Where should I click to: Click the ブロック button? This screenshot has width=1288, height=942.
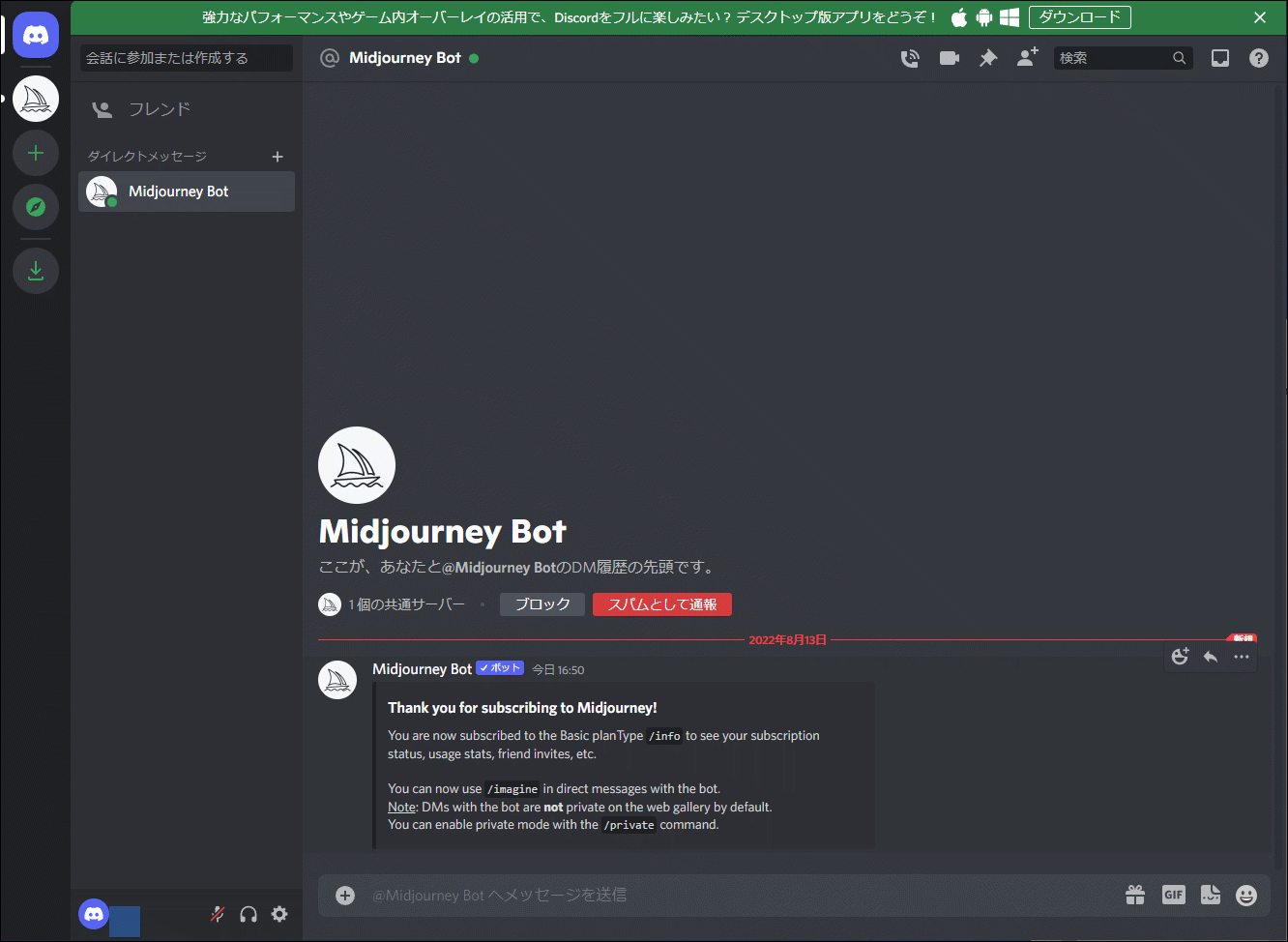tap(542, 604)
